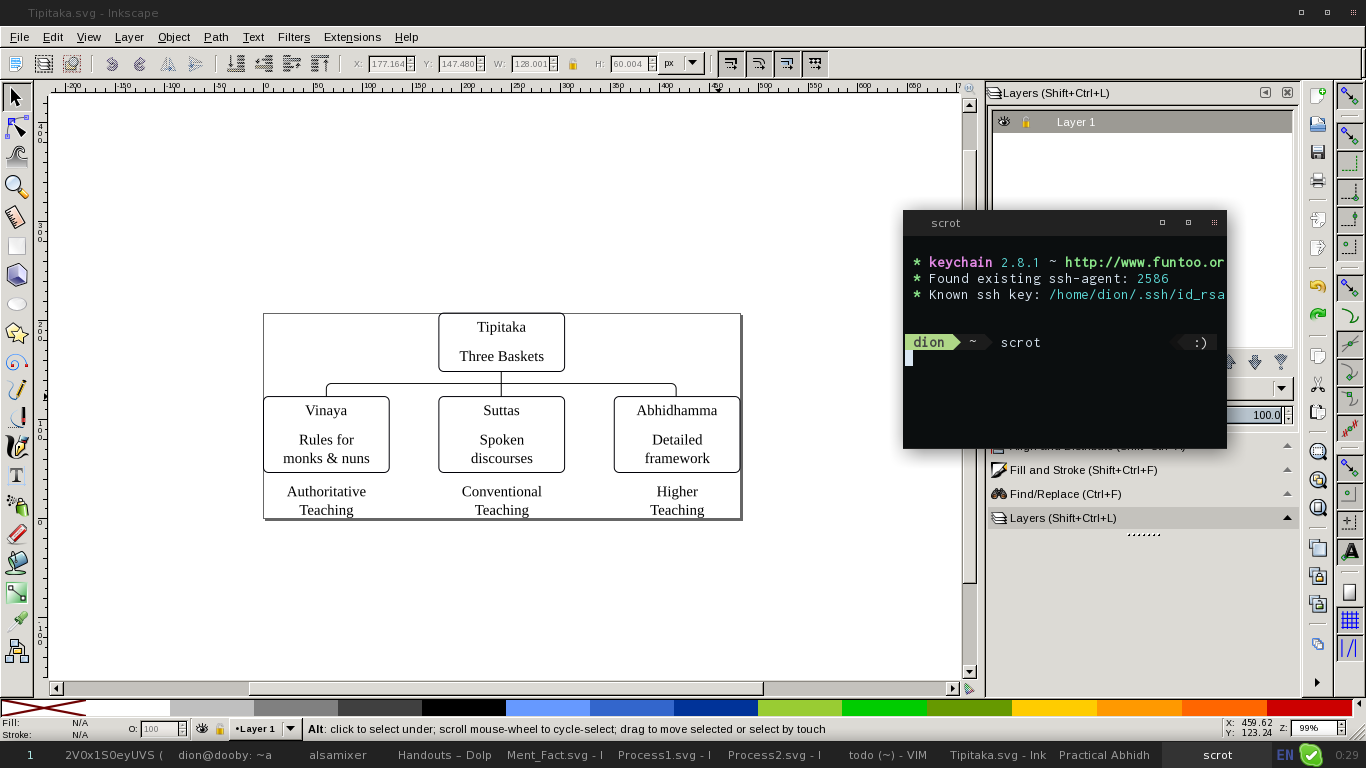
Task: Click Rotate 90 degrees counter-clockwise icon
Action: point(112,64)
